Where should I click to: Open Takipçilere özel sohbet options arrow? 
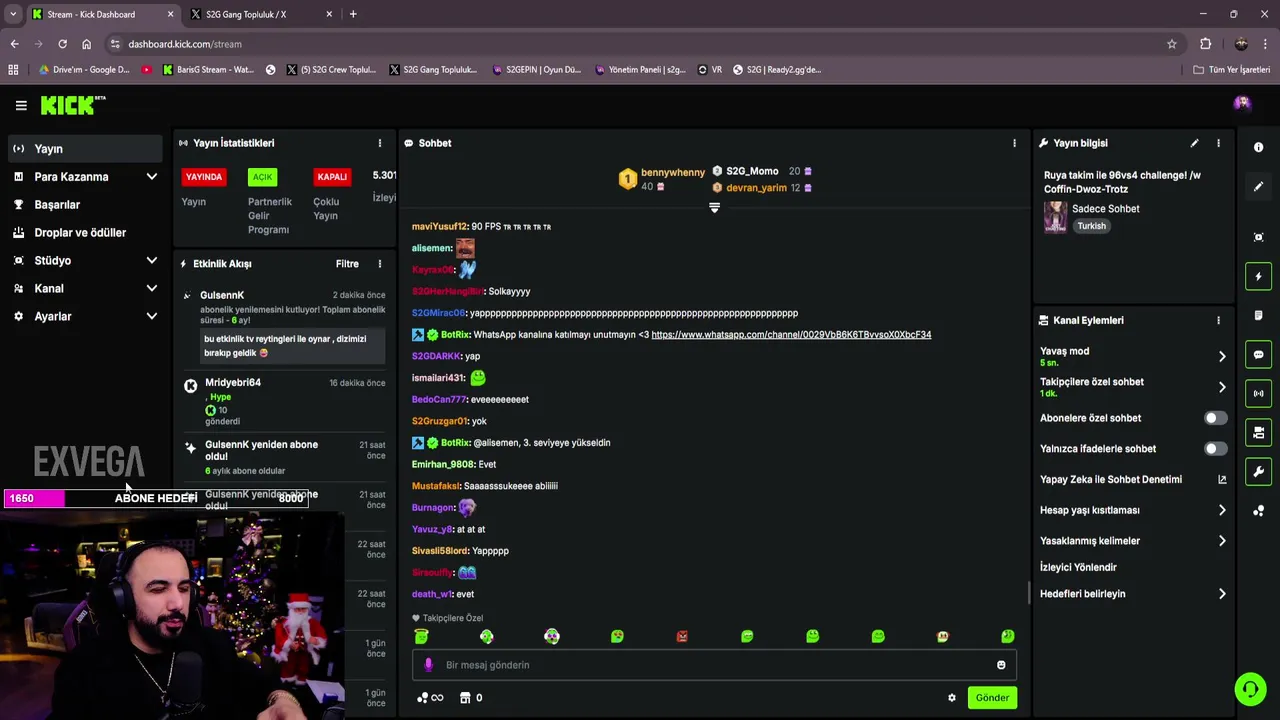(1222, 387)
